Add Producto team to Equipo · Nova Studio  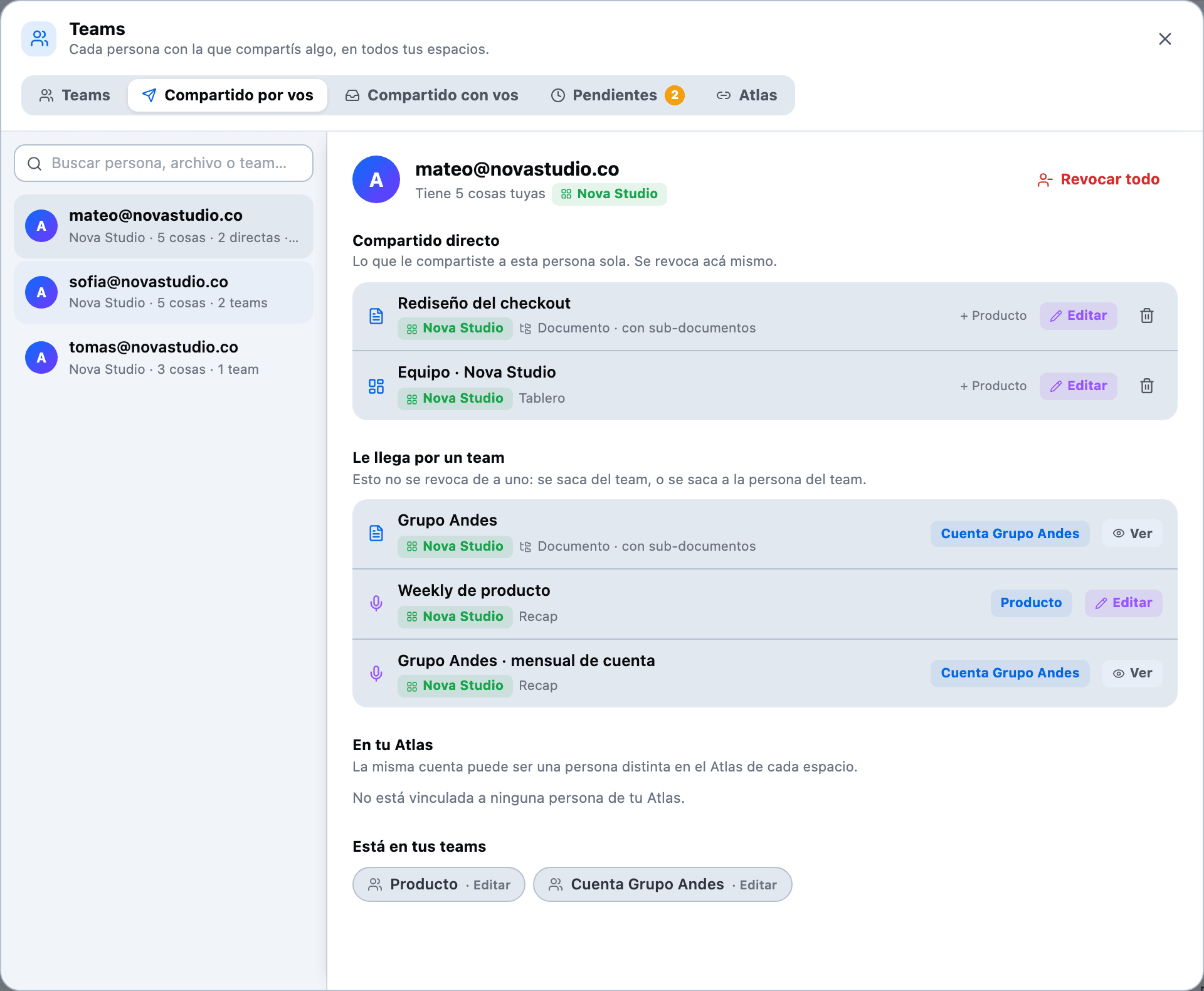tap(993, 386)
